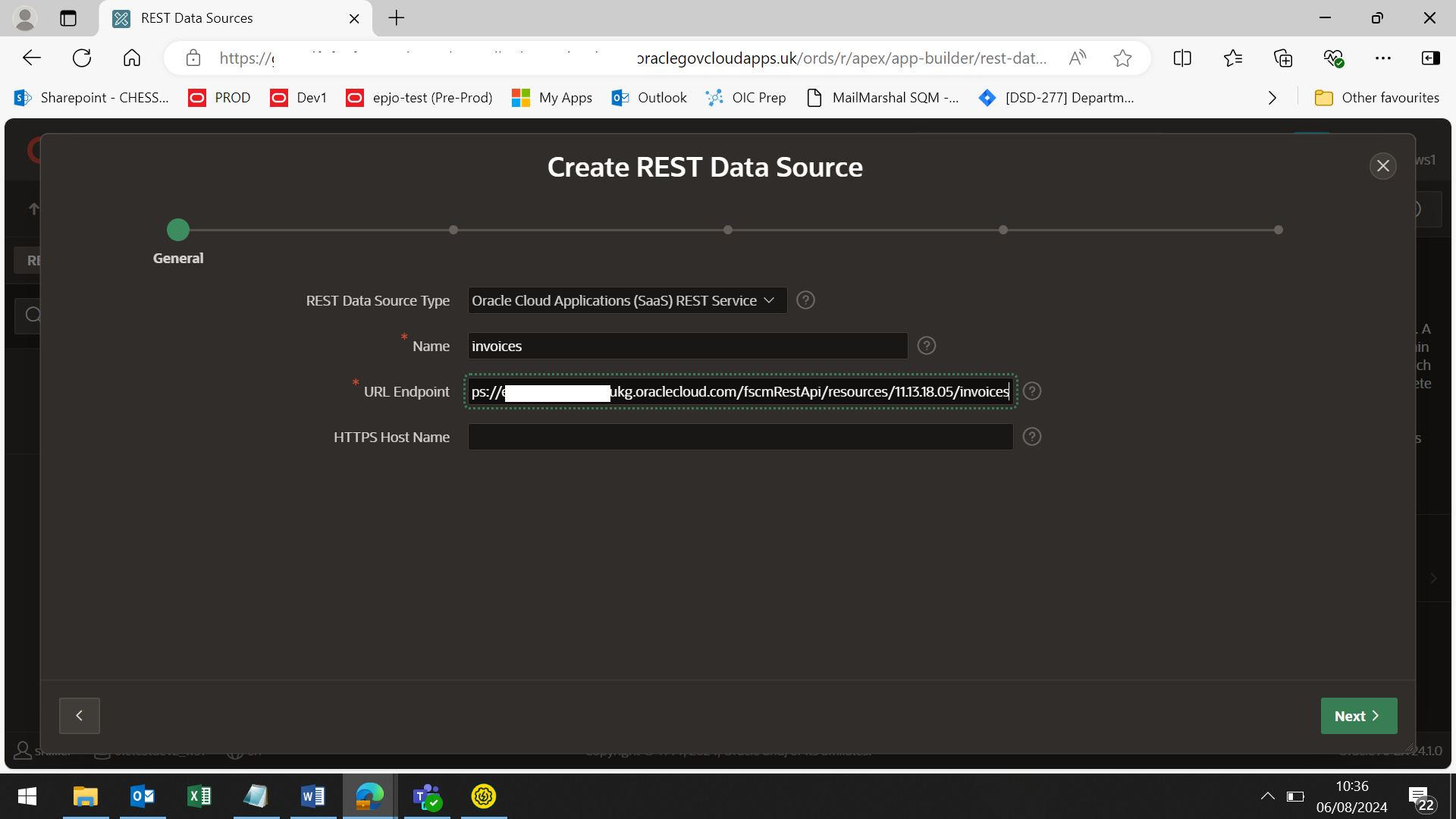The width and height of the screenshot is (1456, 819).
Task: Go to previous wizard step
Action: click(x=80, y=715)
